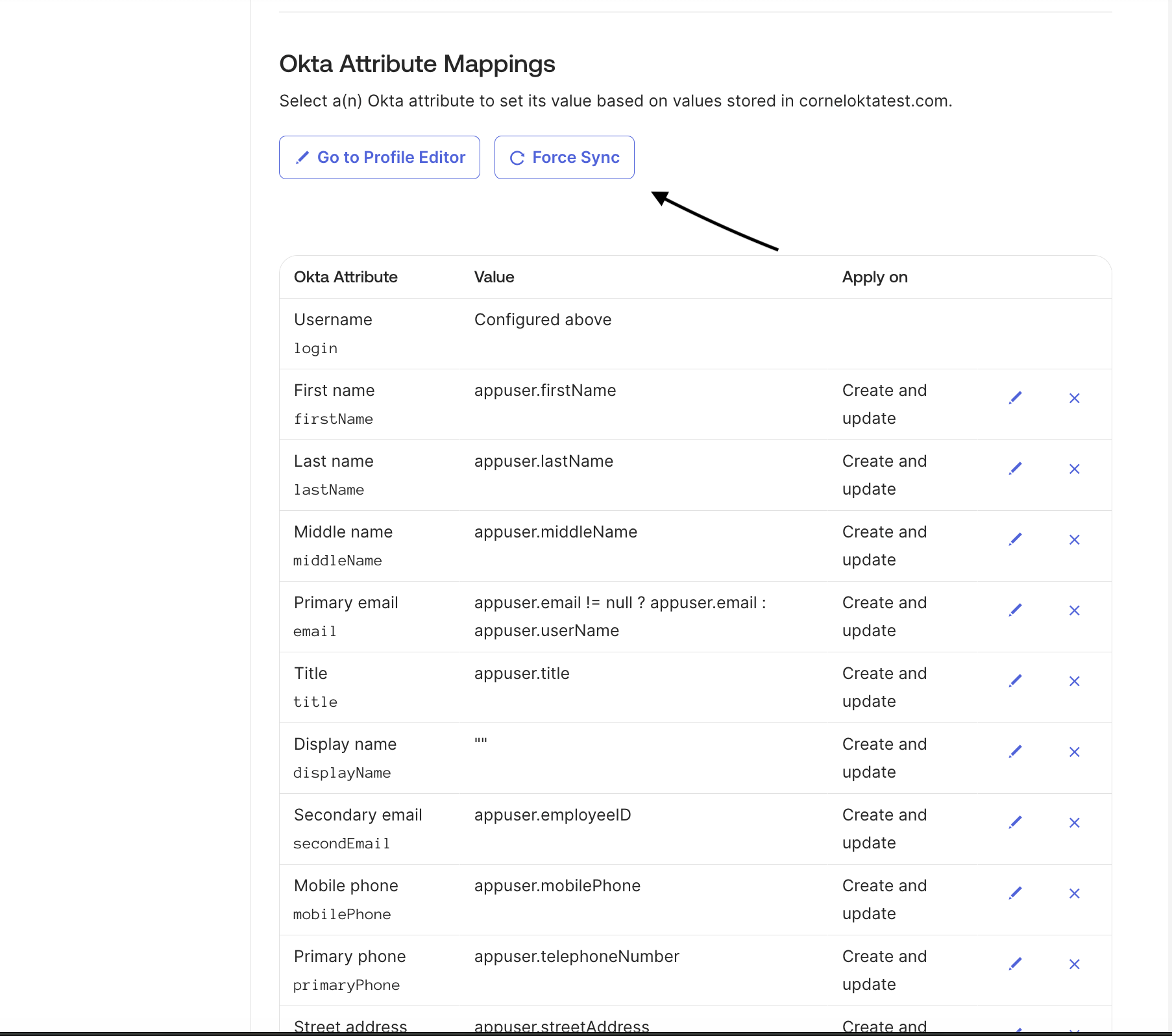This screenshot has width=1172, height=1036.
Task: Click the 'secondEmail' variable name
Action: click(x=341, y=844)
